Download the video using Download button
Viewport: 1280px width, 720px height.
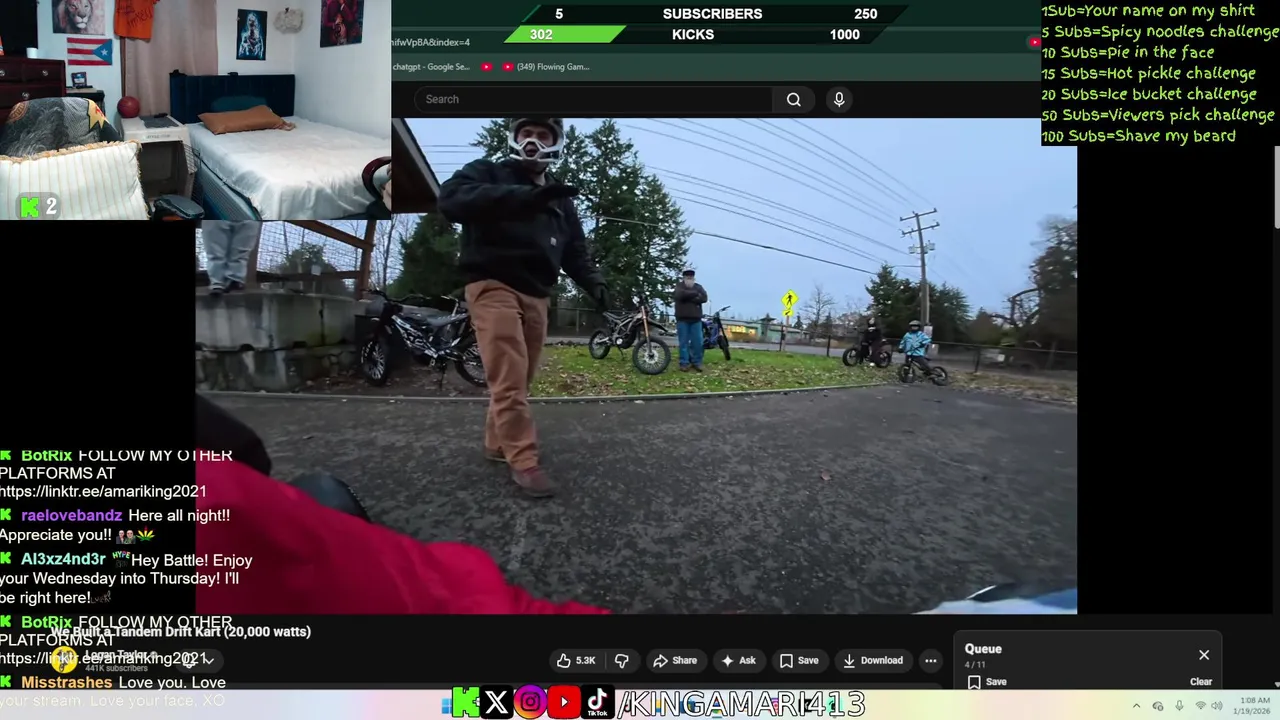coord(873,660)
